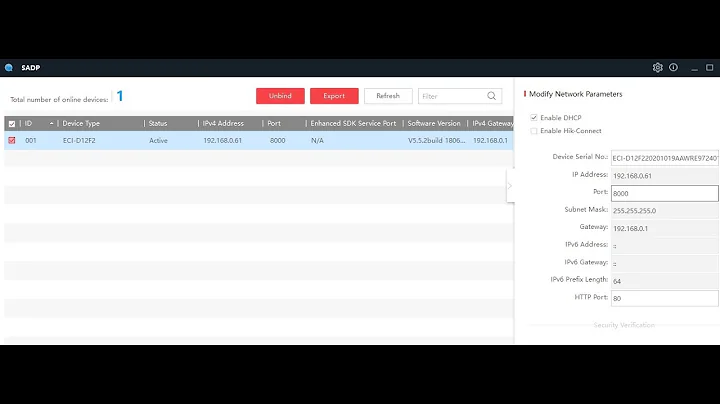720x404 pixels.
Task: Click the search magnifier icon in Filter
Action: [x=491, y=96]
